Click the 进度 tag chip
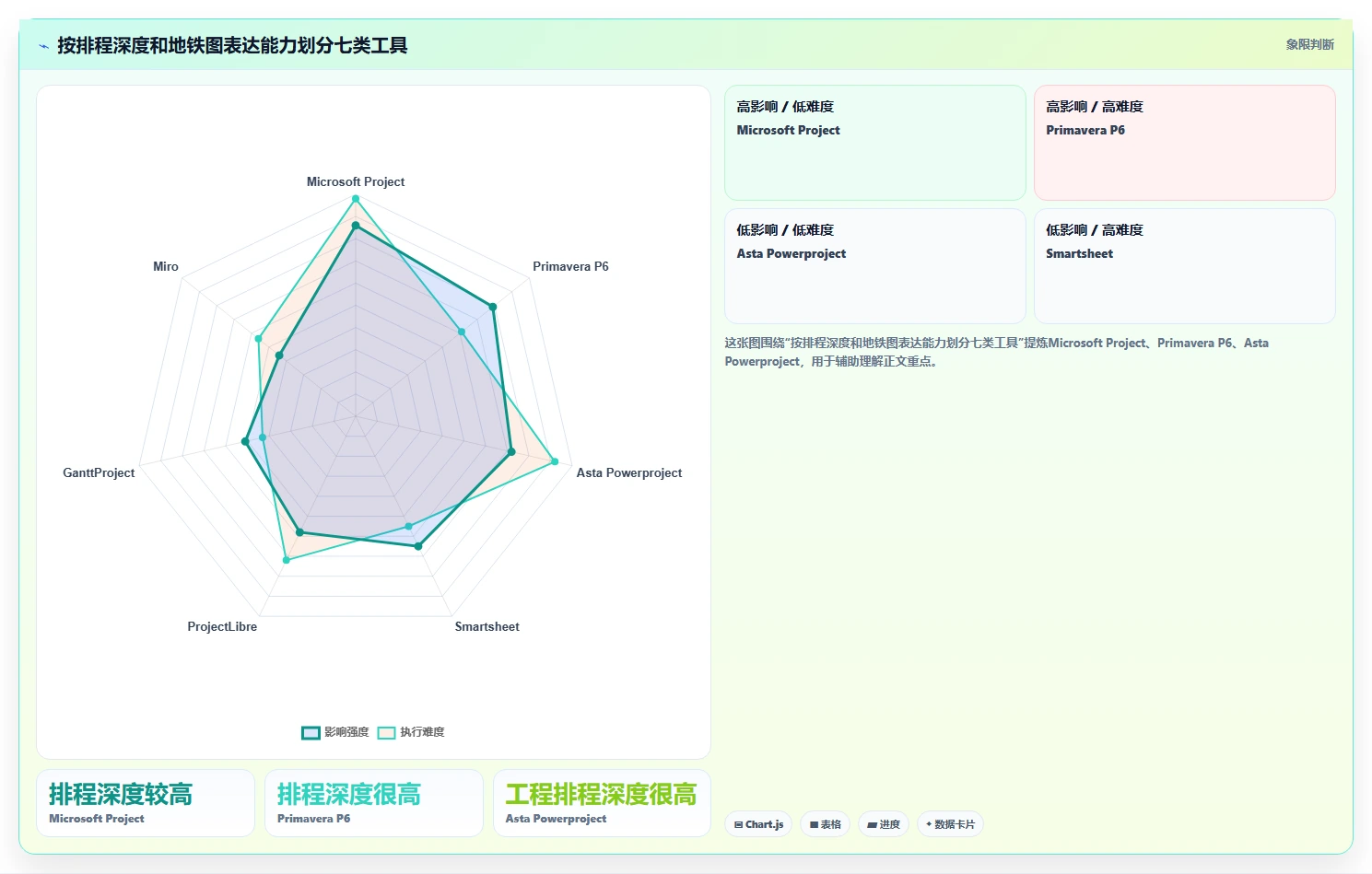This screenshot has width=1372, height=874. click(884, 824)
